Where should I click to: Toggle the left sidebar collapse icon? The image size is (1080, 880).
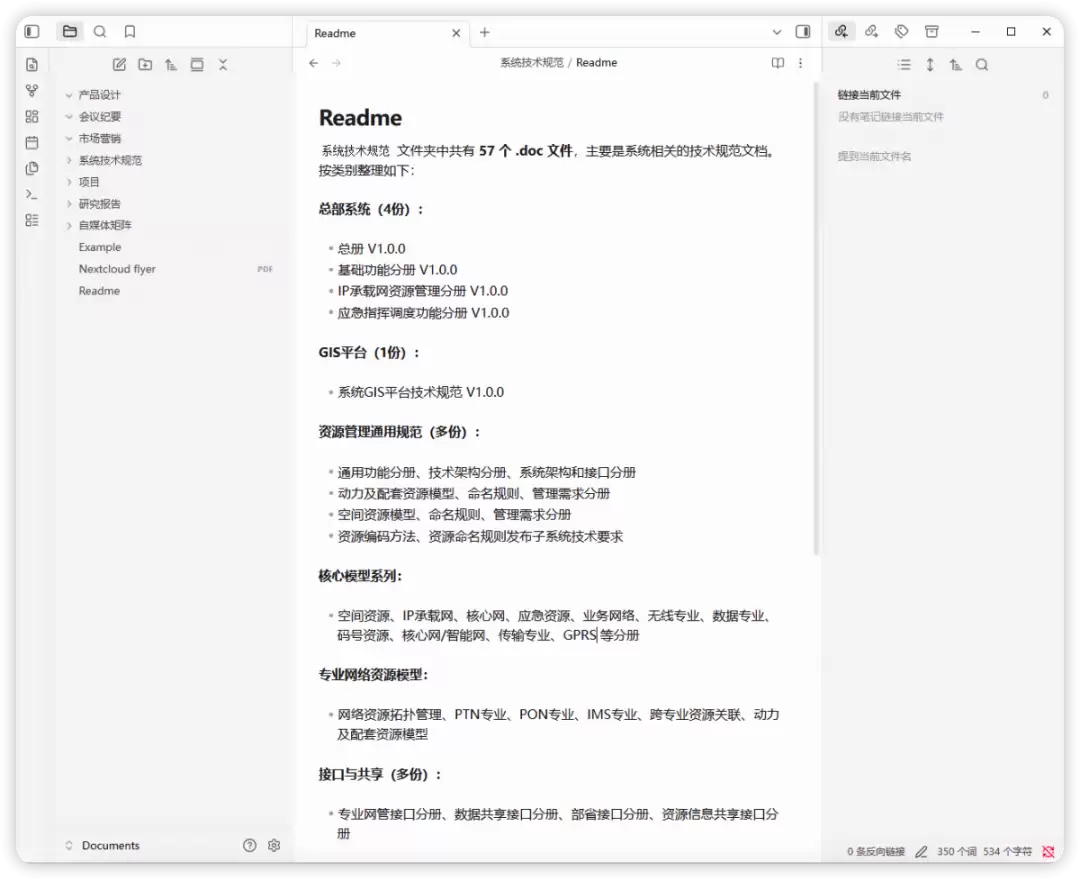pyautogui.click(x=32, y=32)
